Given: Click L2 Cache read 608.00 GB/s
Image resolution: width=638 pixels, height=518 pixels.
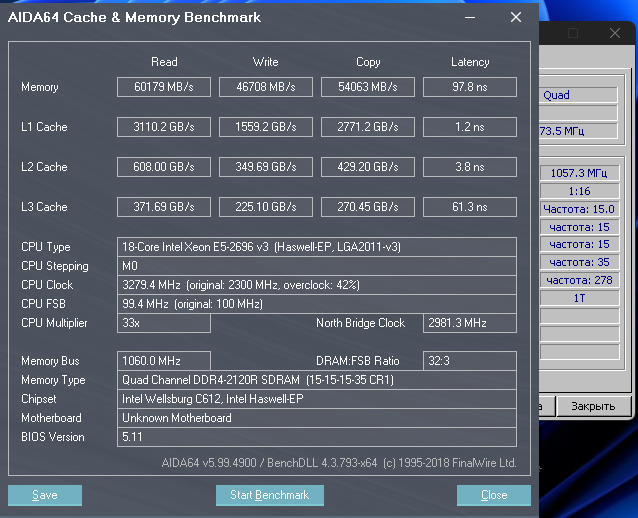Looking at the screenshot, I should click(164, 167).
